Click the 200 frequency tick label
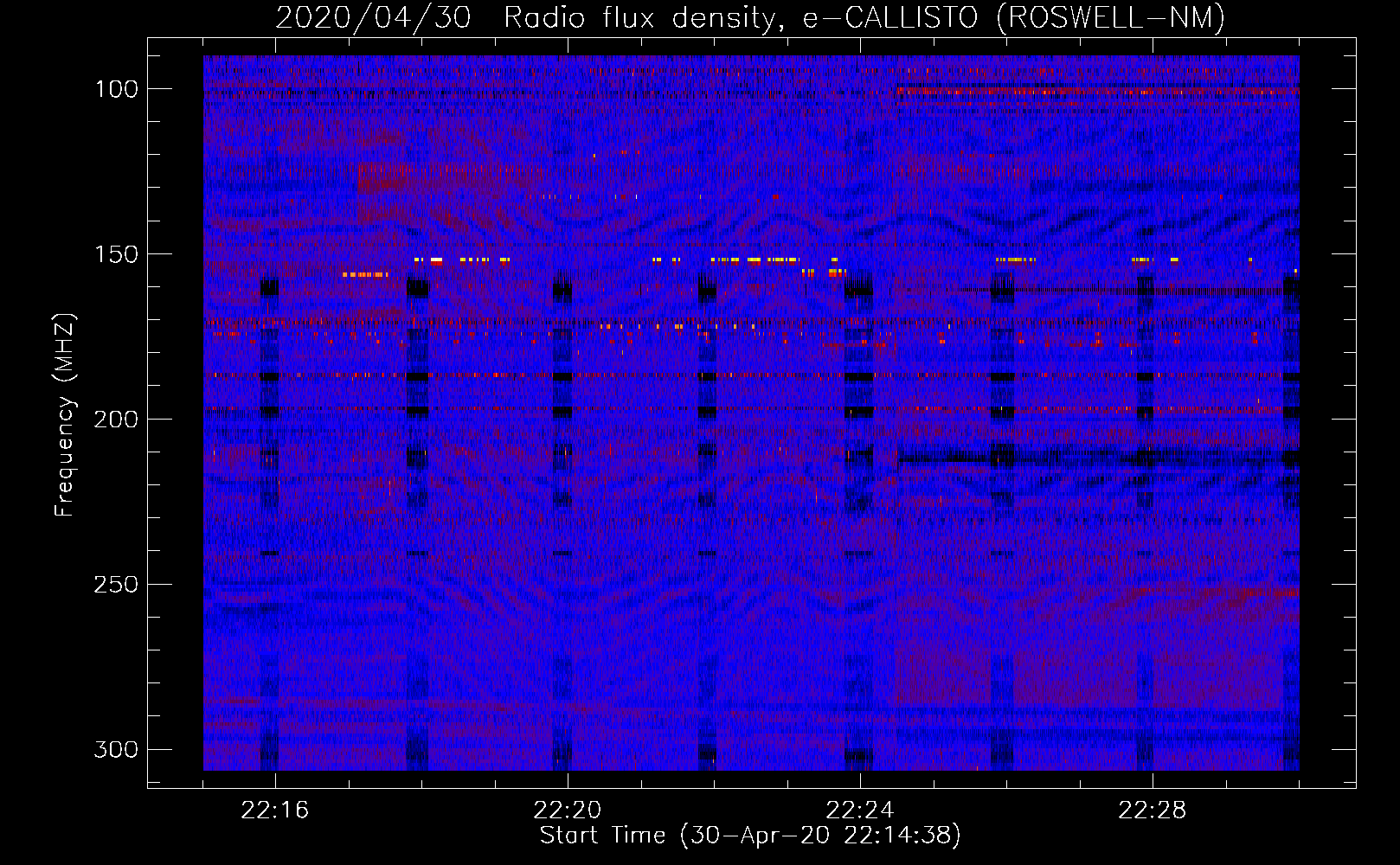Image resolution: width=1400 pixels, height=865 pixels. click(x=116, y=420)
